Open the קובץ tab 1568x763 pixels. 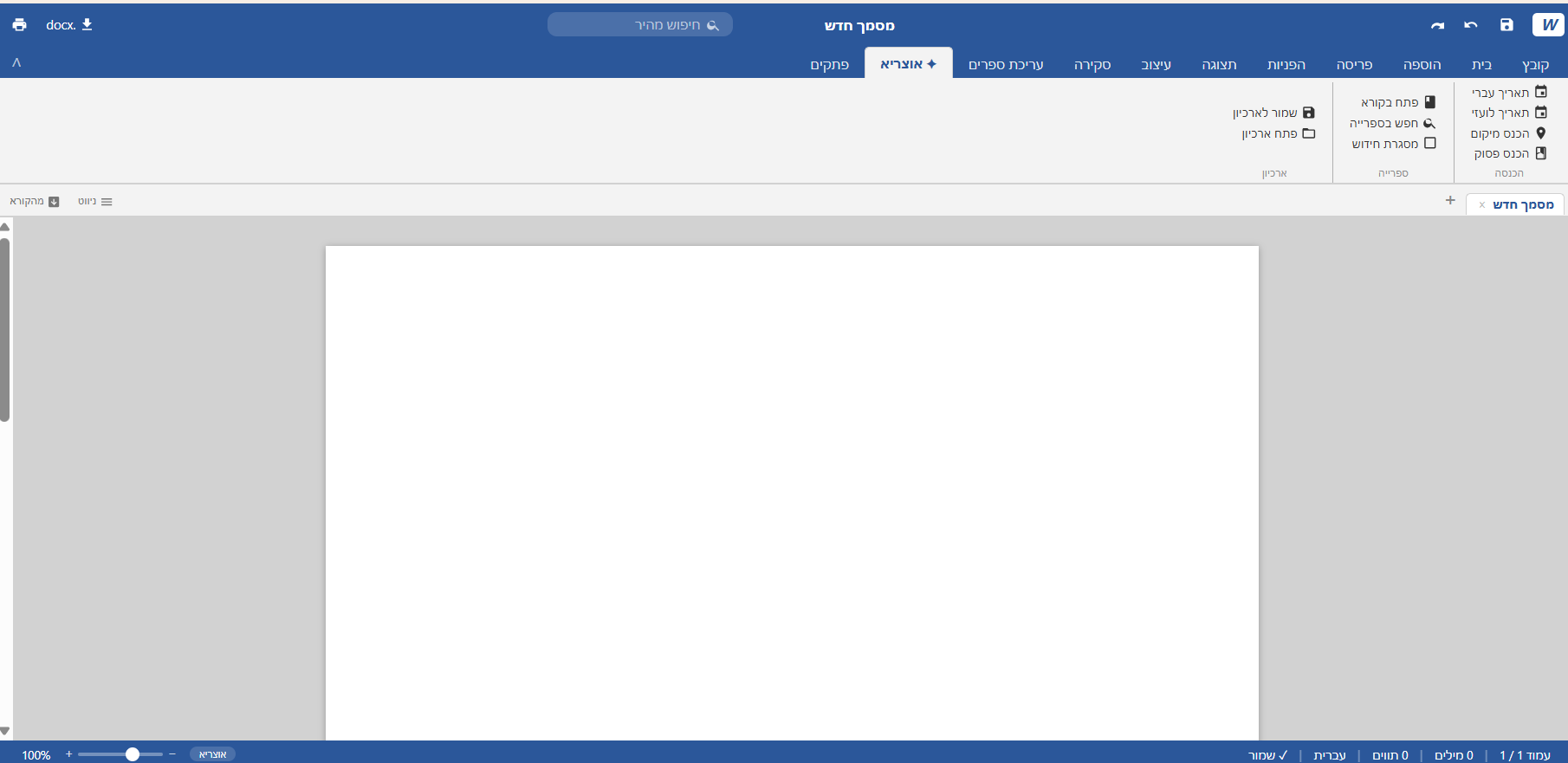(1535, 64)
